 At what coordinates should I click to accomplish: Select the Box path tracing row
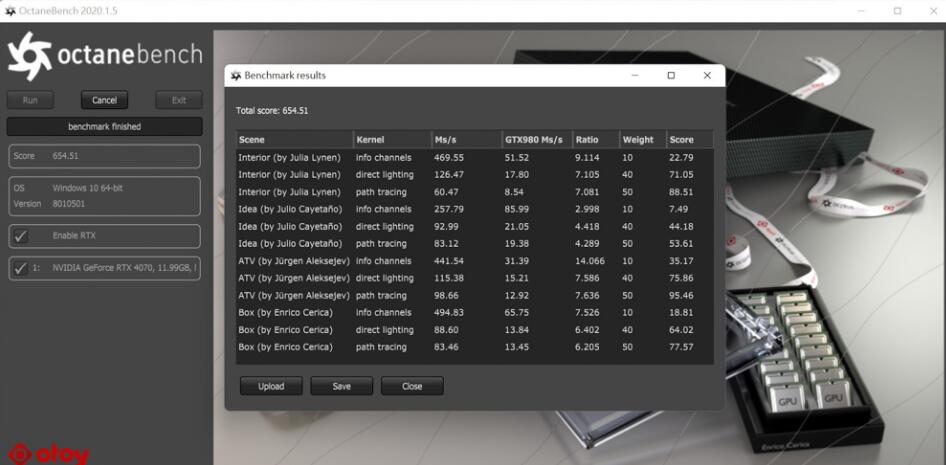coord(475,347)
